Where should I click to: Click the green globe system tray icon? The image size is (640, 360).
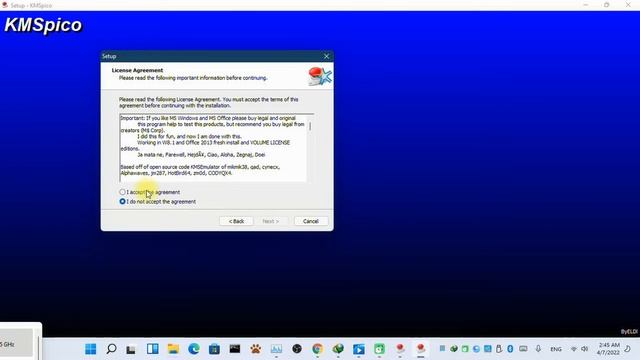[453, 349]
